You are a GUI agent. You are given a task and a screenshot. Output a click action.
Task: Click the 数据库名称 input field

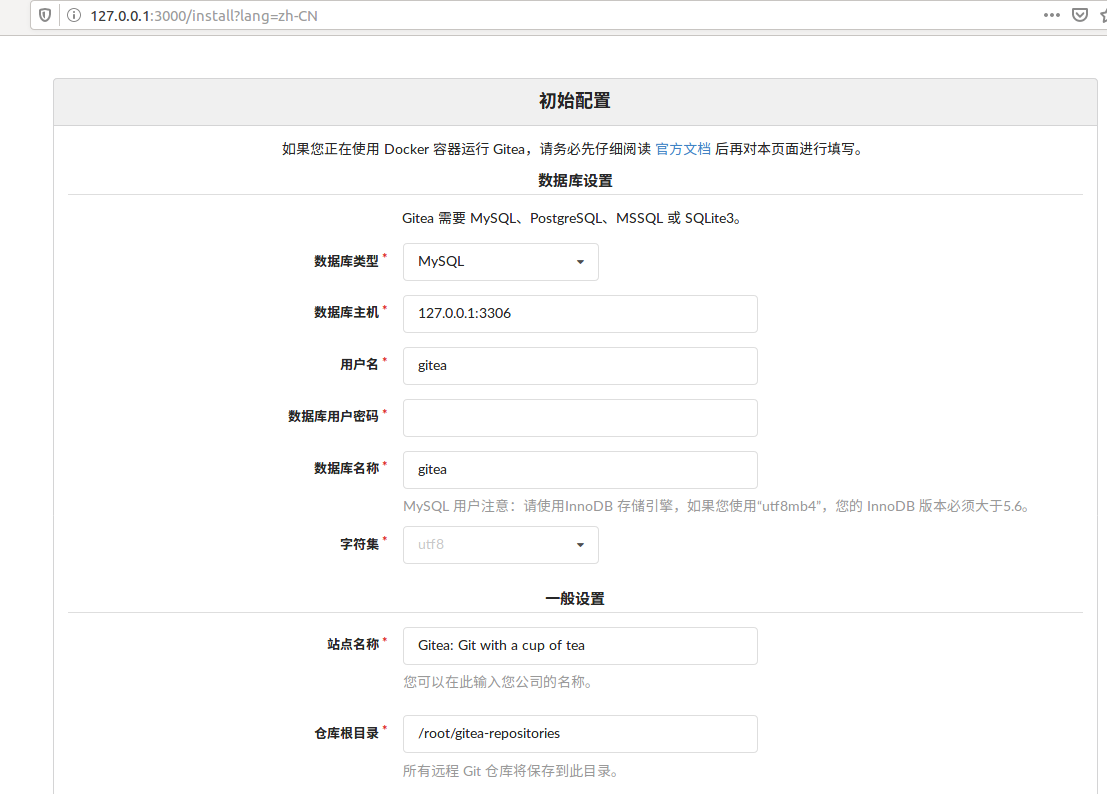point(580,470)
